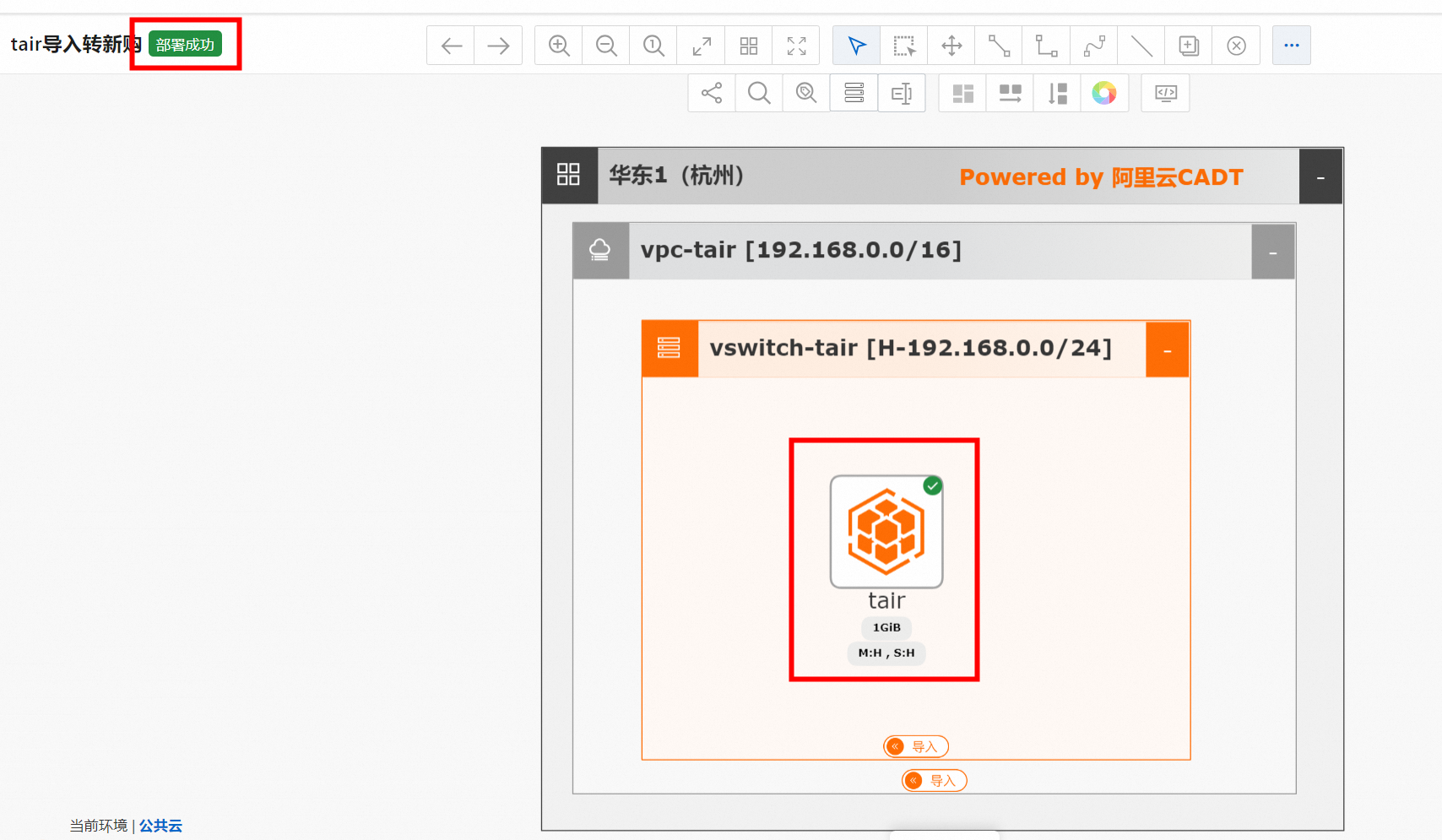Click the share nodes icon
1442x840 pixels.
712,93
